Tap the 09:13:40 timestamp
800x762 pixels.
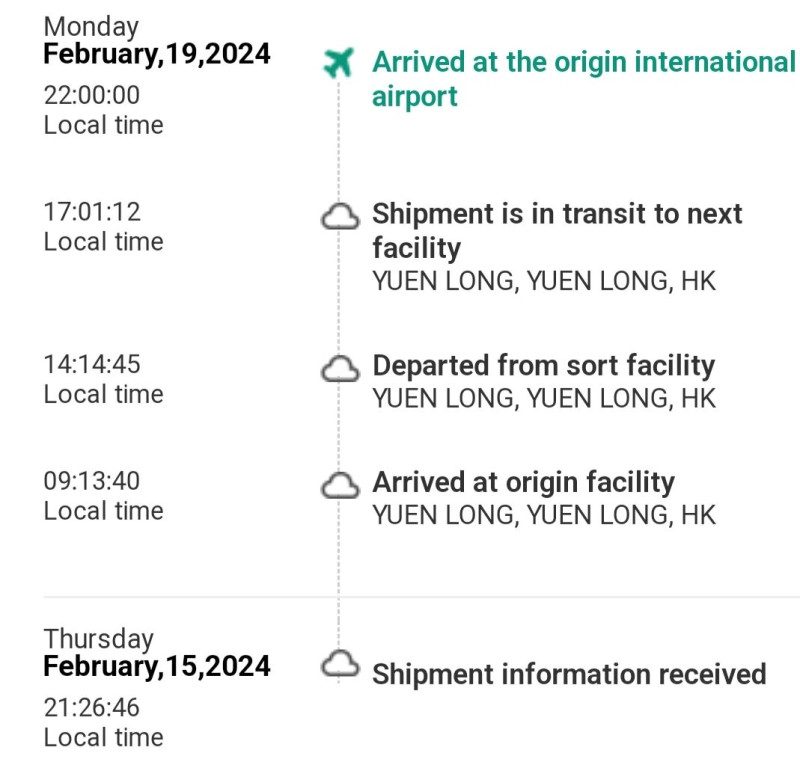click(x=92, y=481)
